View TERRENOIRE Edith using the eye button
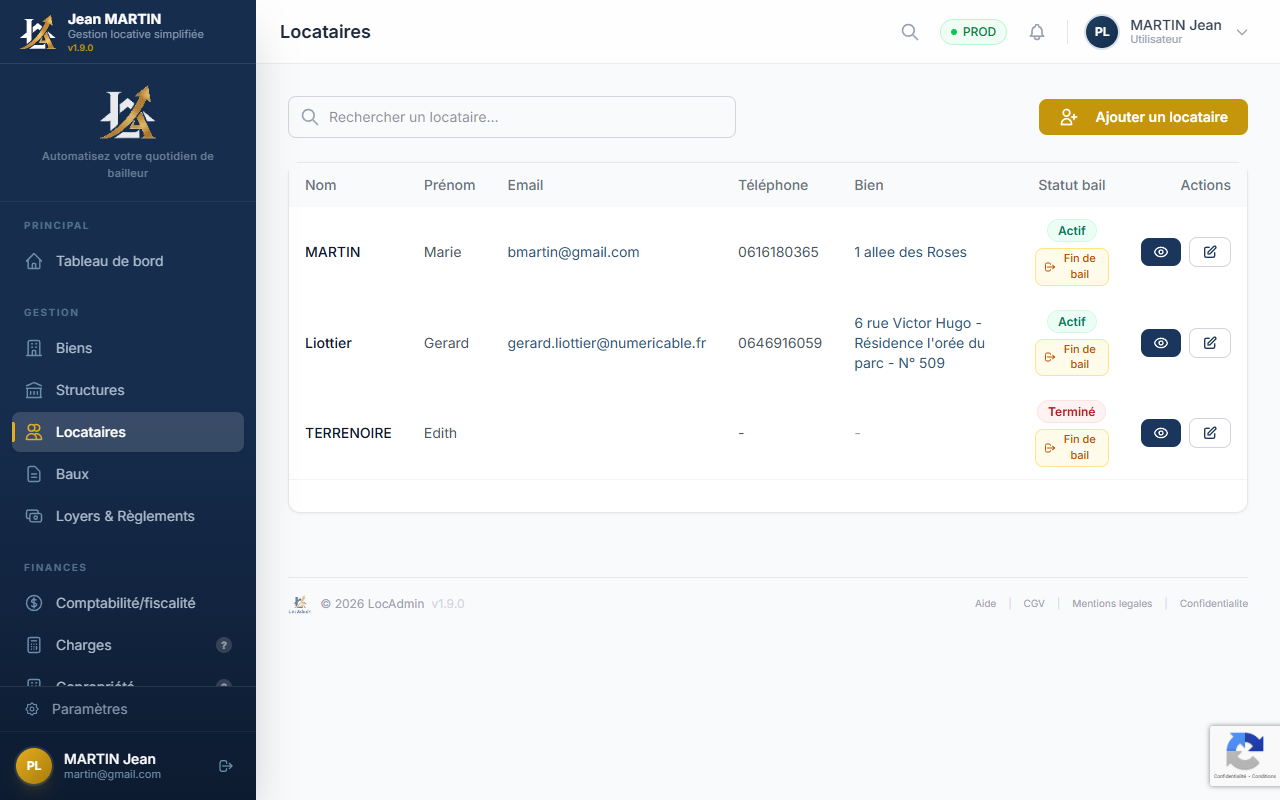Image resolution: width=1280 pixels, height=800 pixels. pos(1160,433)
